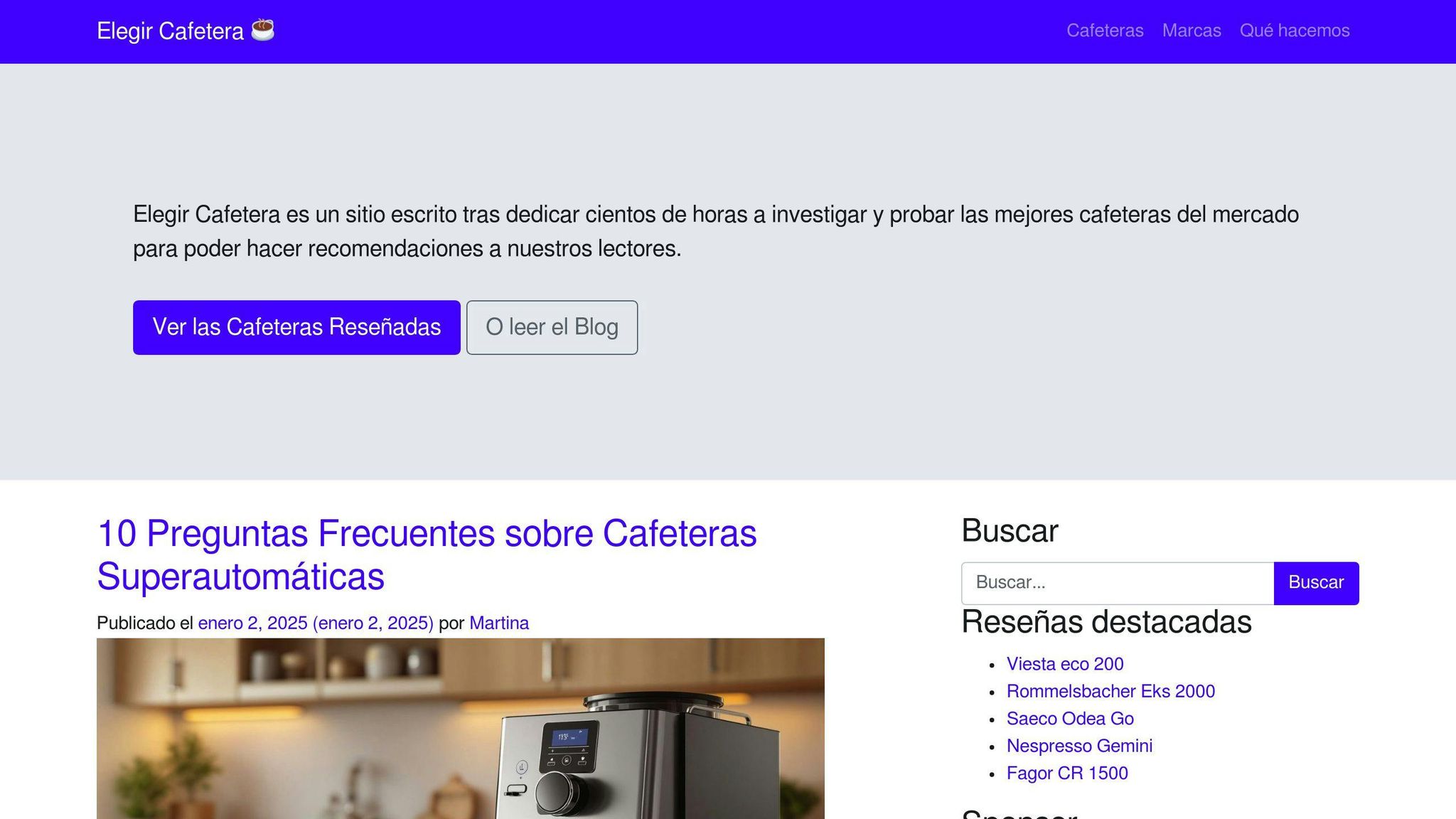Open the Saeco Odea Go review
1456x819 pixels.
click(x=1069, y=719)
